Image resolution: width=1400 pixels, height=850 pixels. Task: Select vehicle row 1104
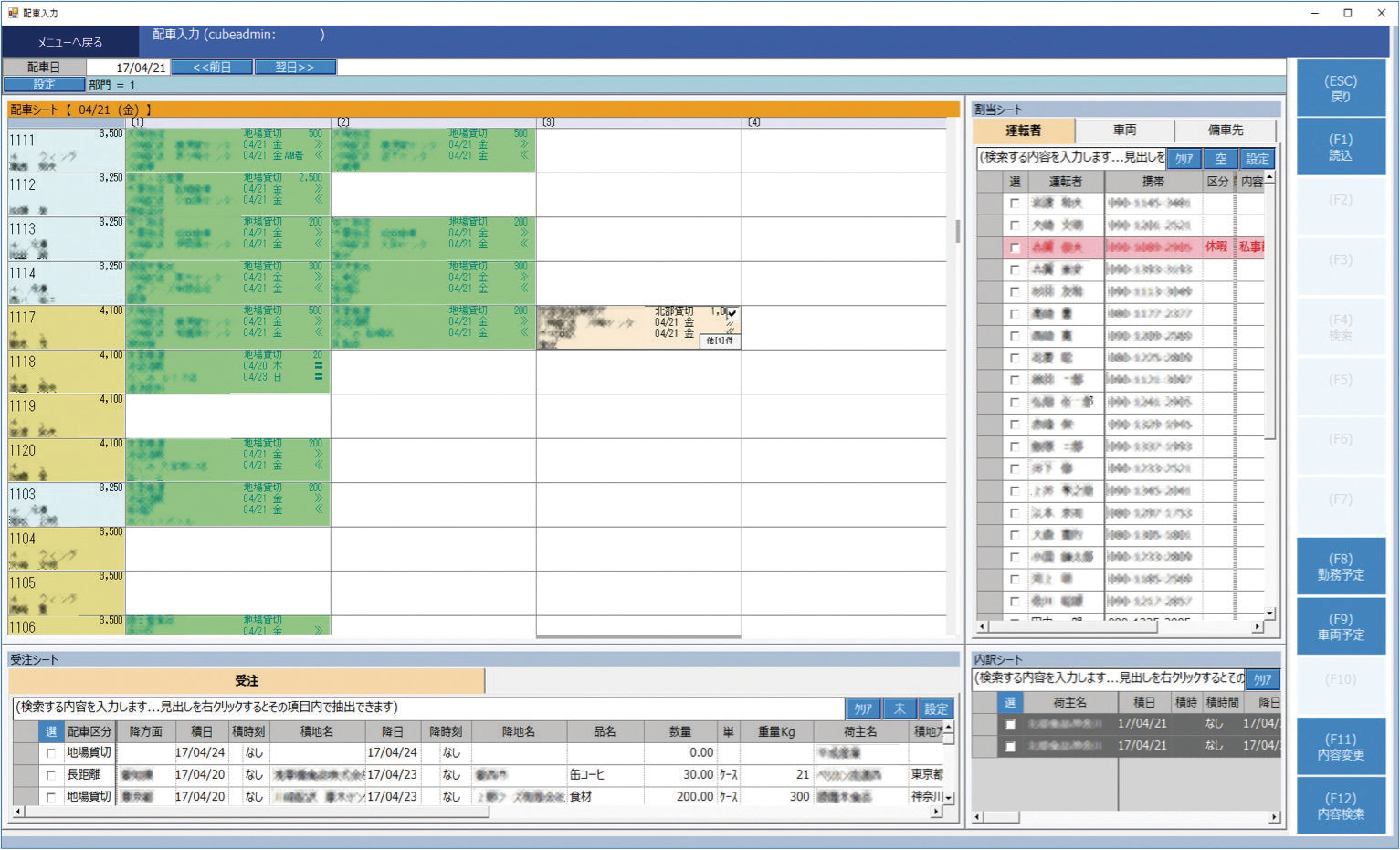66,548
